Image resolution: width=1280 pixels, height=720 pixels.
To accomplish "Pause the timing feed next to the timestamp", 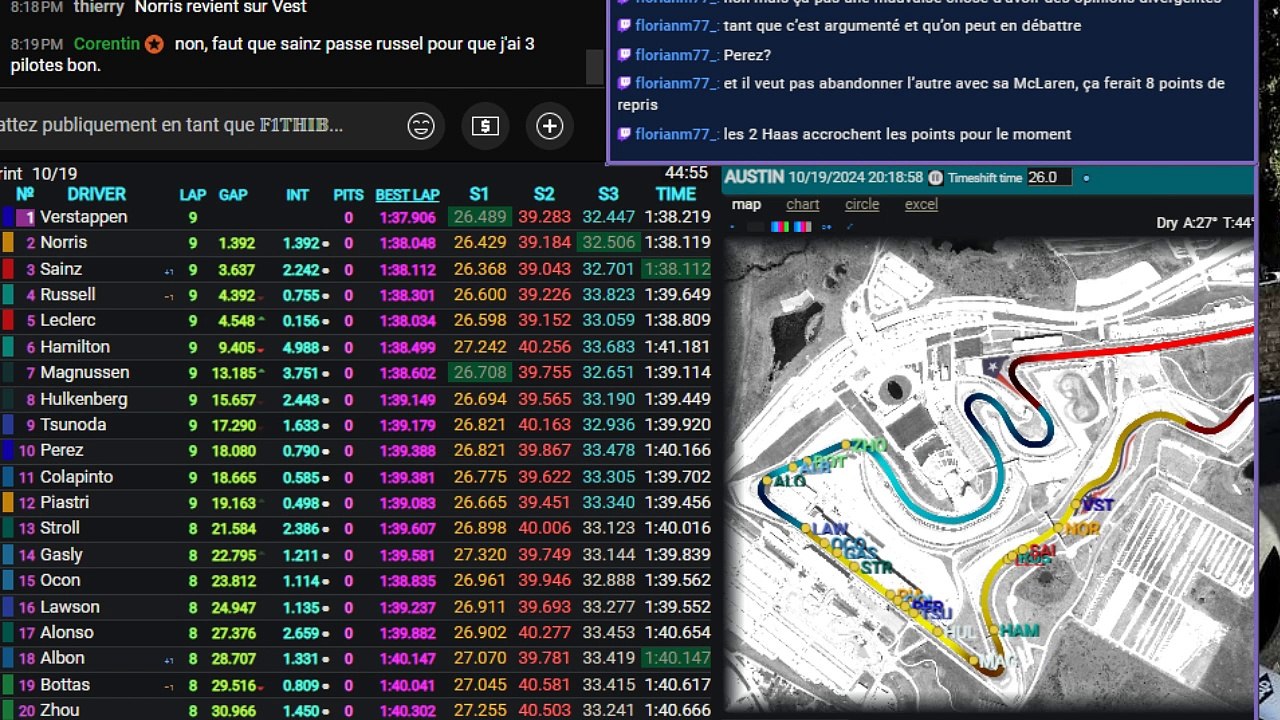I will click(935, 178).
